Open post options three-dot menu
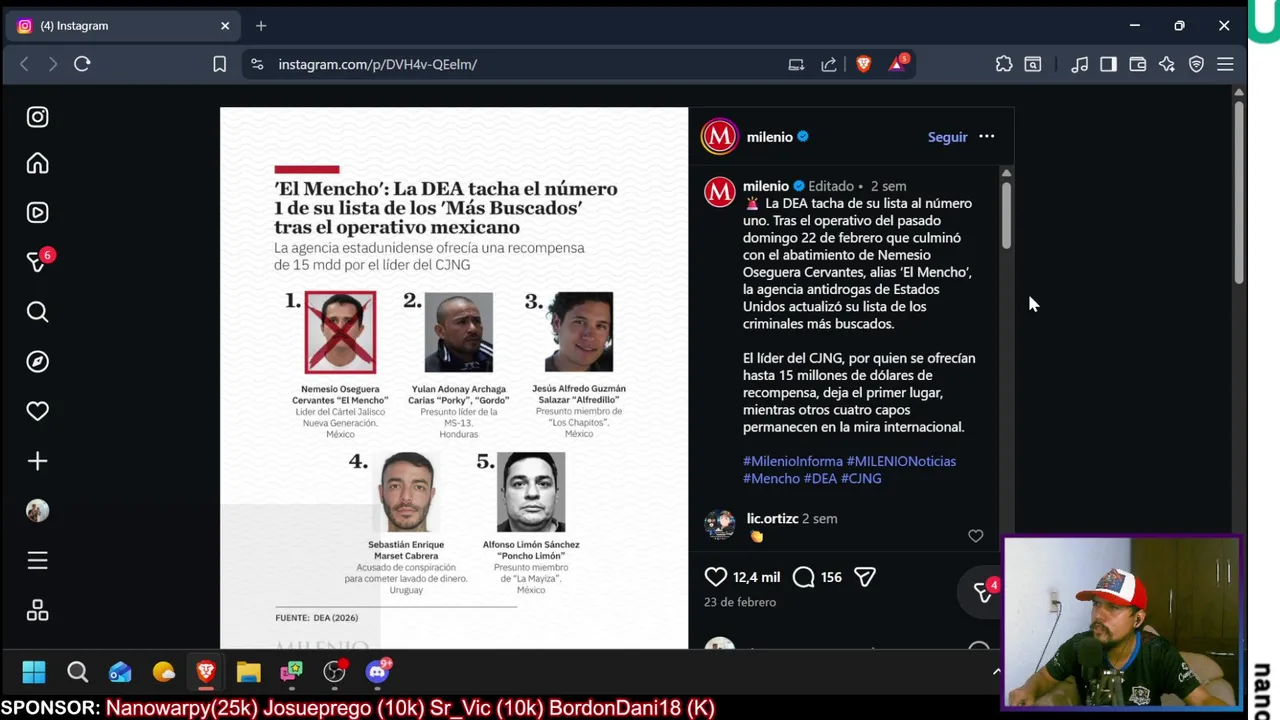Image resolution: width=1280 pixels, height=720 pixels. [x=987, y=137]
